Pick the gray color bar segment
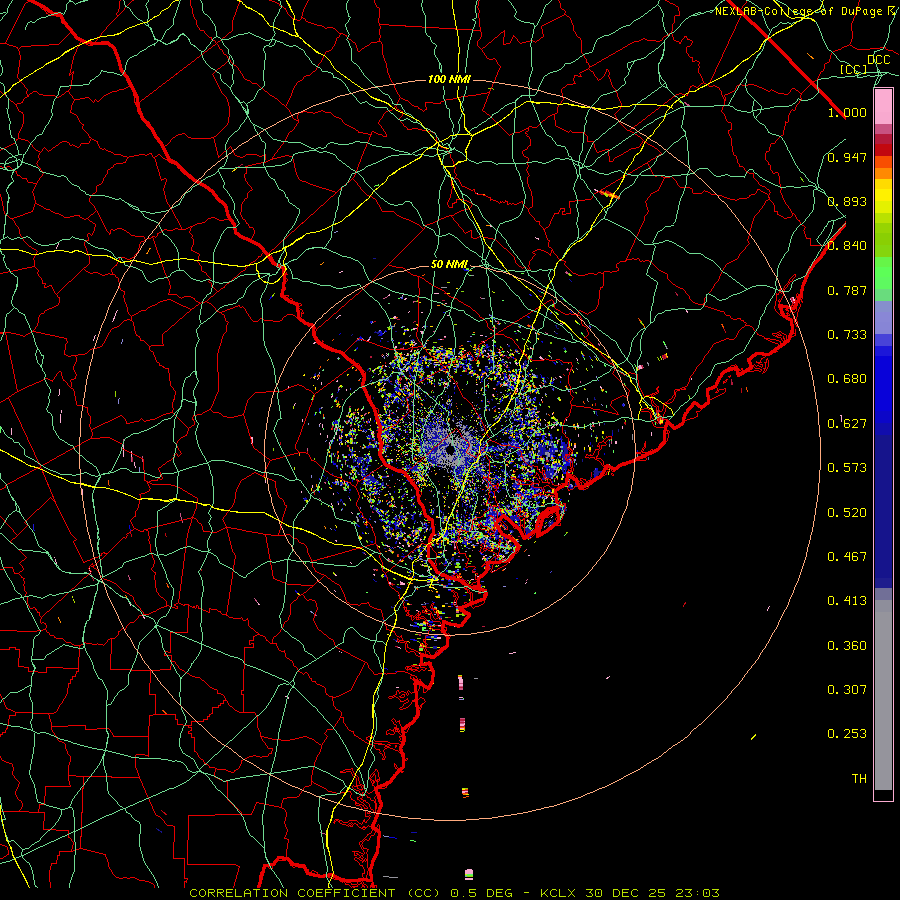Screen dimensions: 900x900 click(x=883, y=695)
